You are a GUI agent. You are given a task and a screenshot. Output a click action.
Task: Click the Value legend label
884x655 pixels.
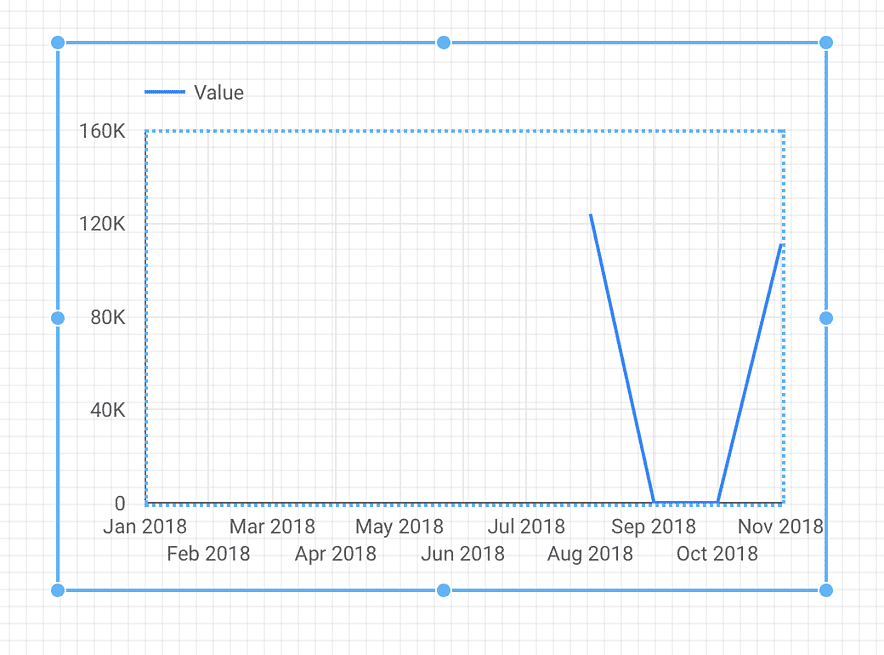(x=219, y=92)
